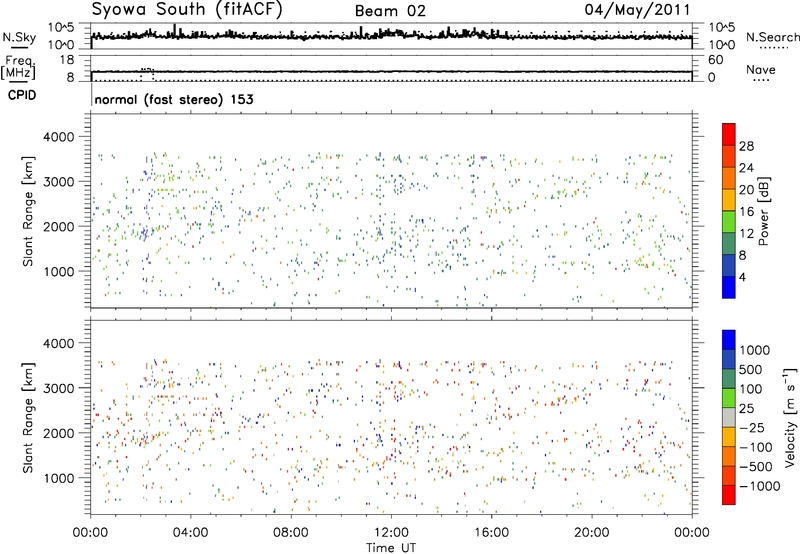Pick the bright blue bottom Power colorbar segment
Image resolution: width=800 pixels, height=554 pixels.
point(729,287)
